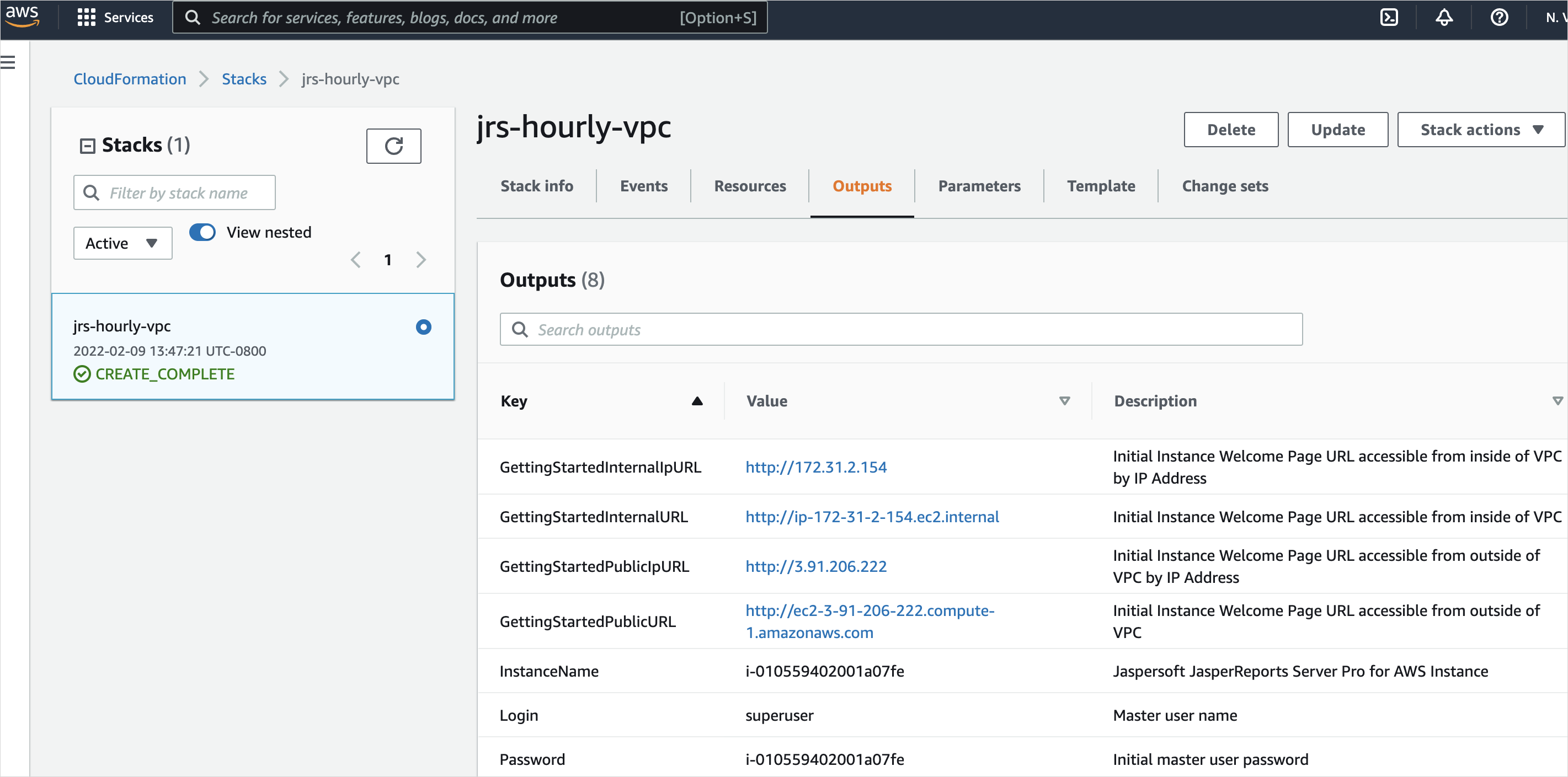Open the Stack actions dropdown
The image size is (1568, 777).
1480,130
